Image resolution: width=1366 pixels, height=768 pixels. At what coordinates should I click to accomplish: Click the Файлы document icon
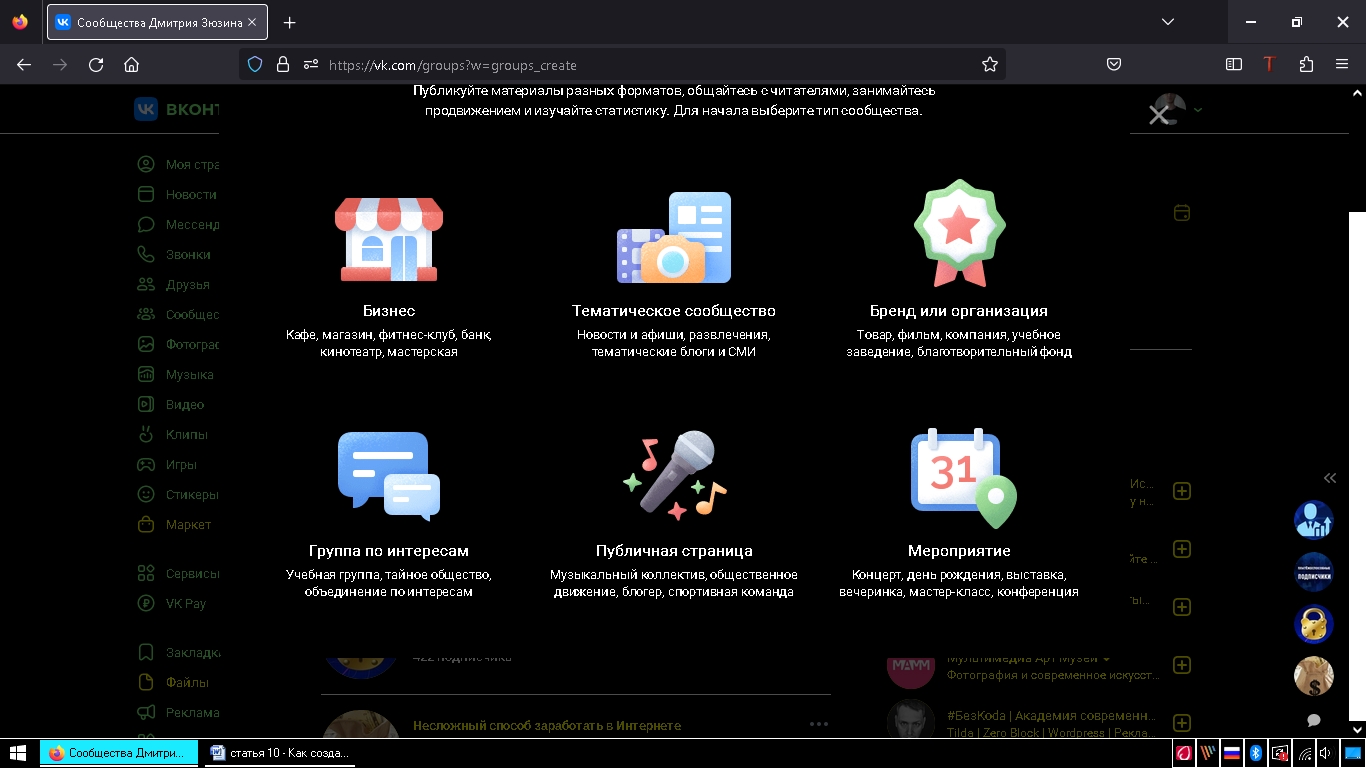pyautogui.click(x=146, y=682)
